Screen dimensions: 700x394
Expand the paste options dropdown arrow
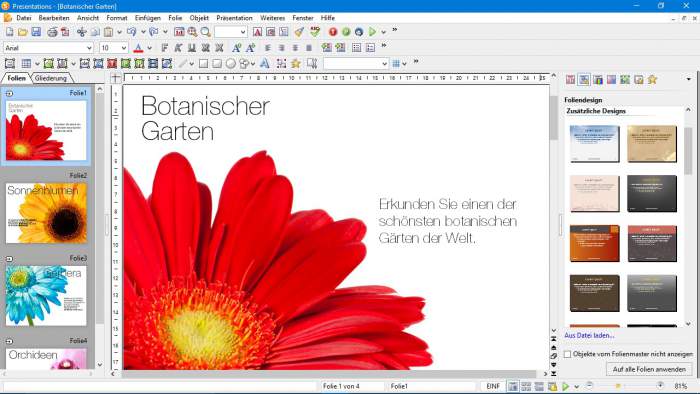pyautogui.click(x=119, y=32)
